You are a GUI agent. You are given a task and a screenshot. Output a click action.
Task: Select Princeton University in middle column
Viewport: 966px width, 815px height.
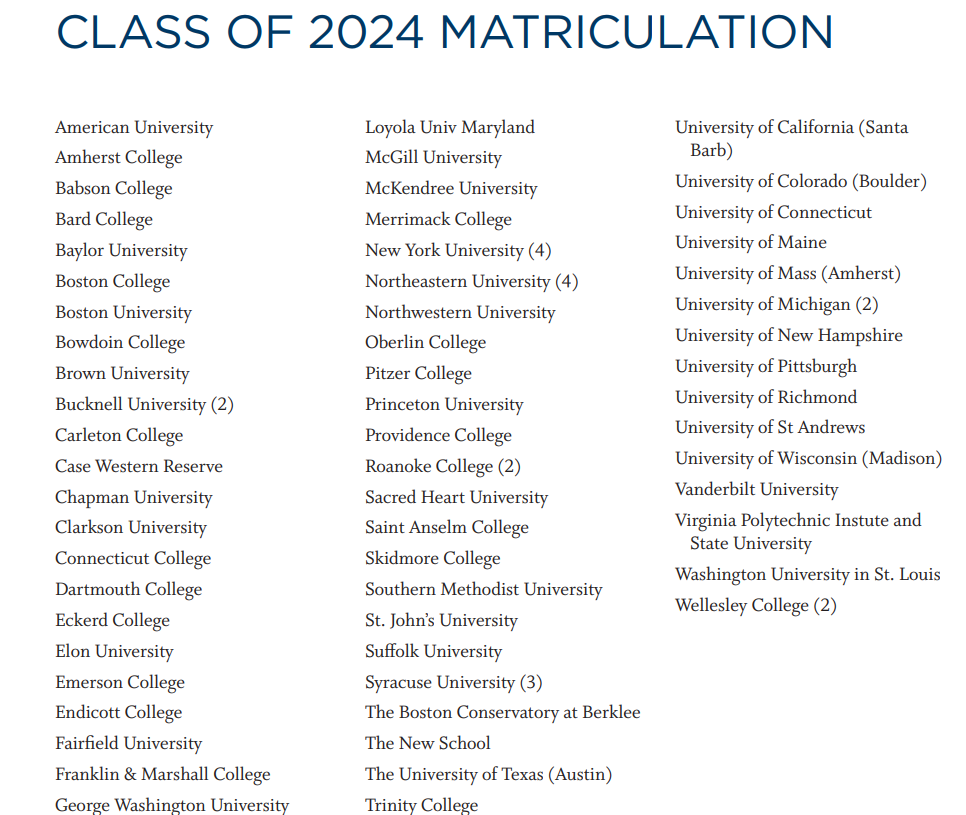pos(444,405)
